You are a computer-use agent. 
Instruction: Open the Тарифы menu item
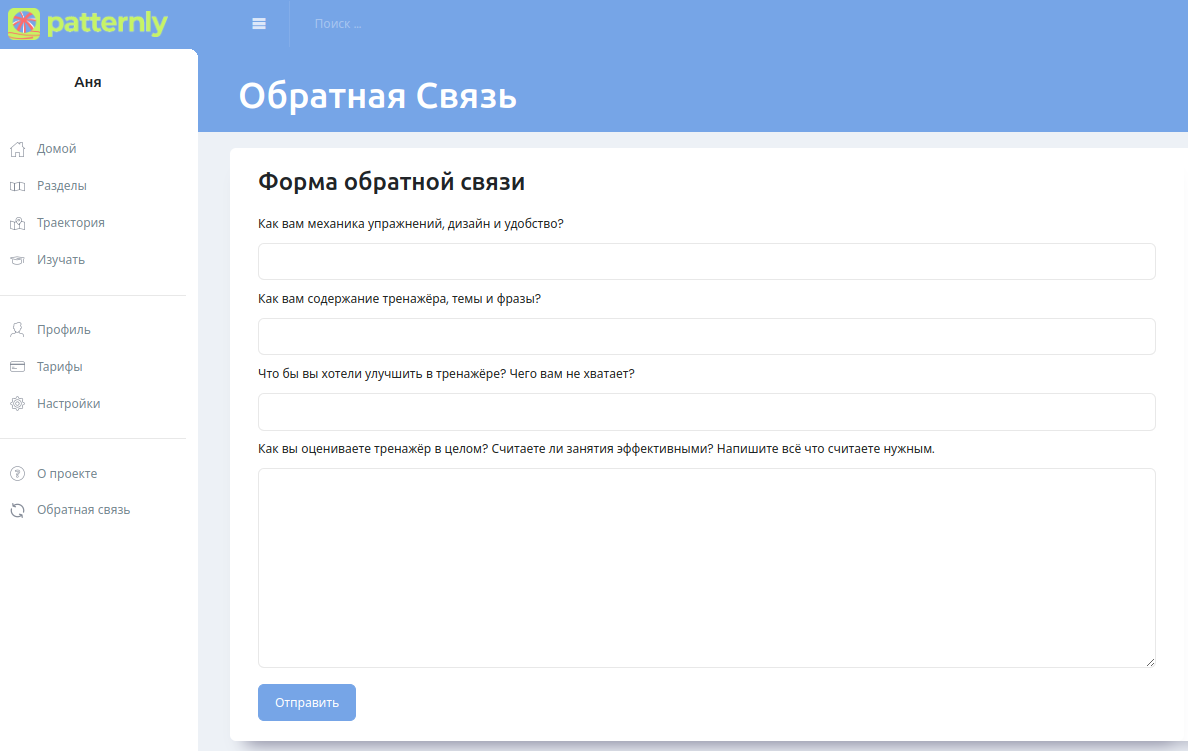tap(60, 367)
